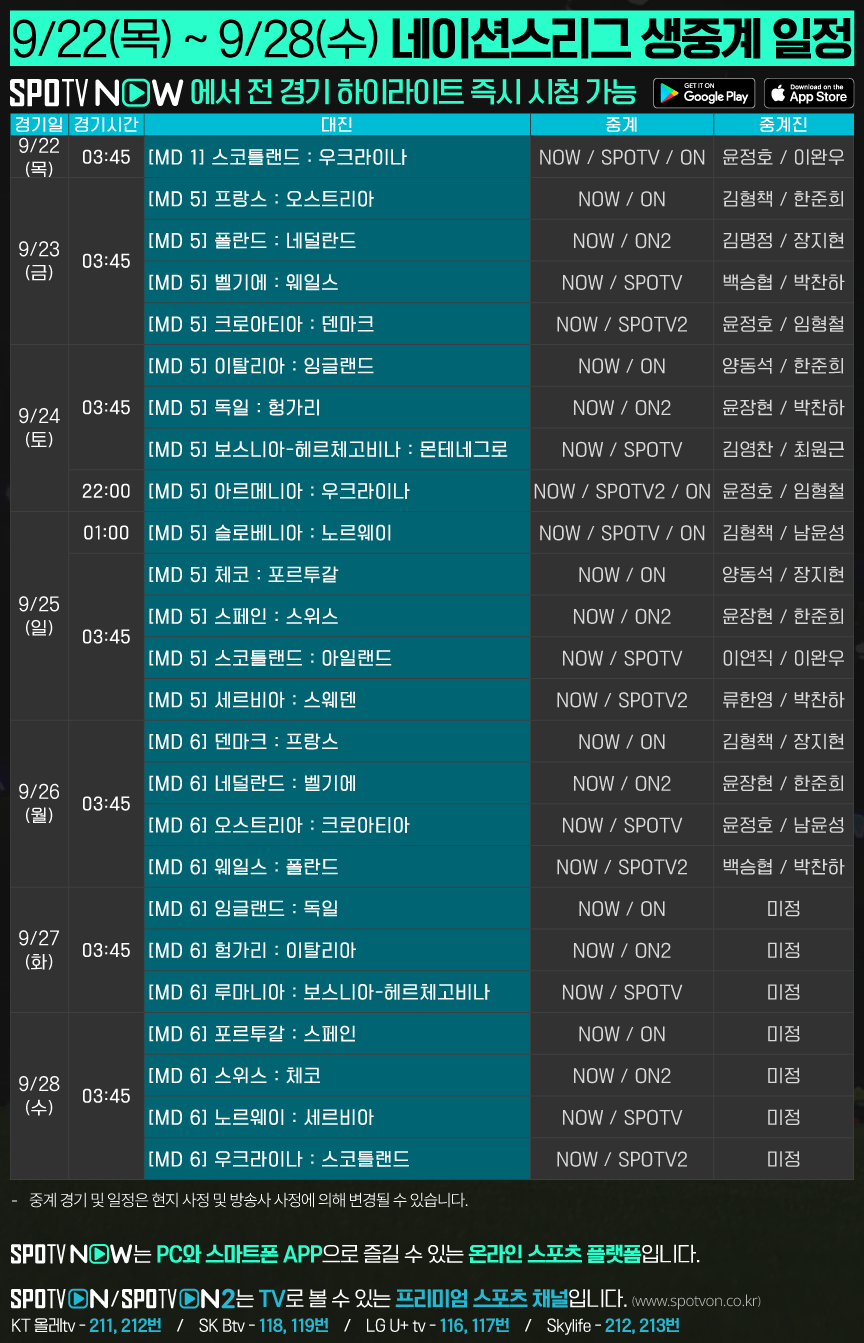This screenshot has height=1343, width=864.
Task: Select the 벨기에 : 웨일스 match row
Action: tap(337, 283)
